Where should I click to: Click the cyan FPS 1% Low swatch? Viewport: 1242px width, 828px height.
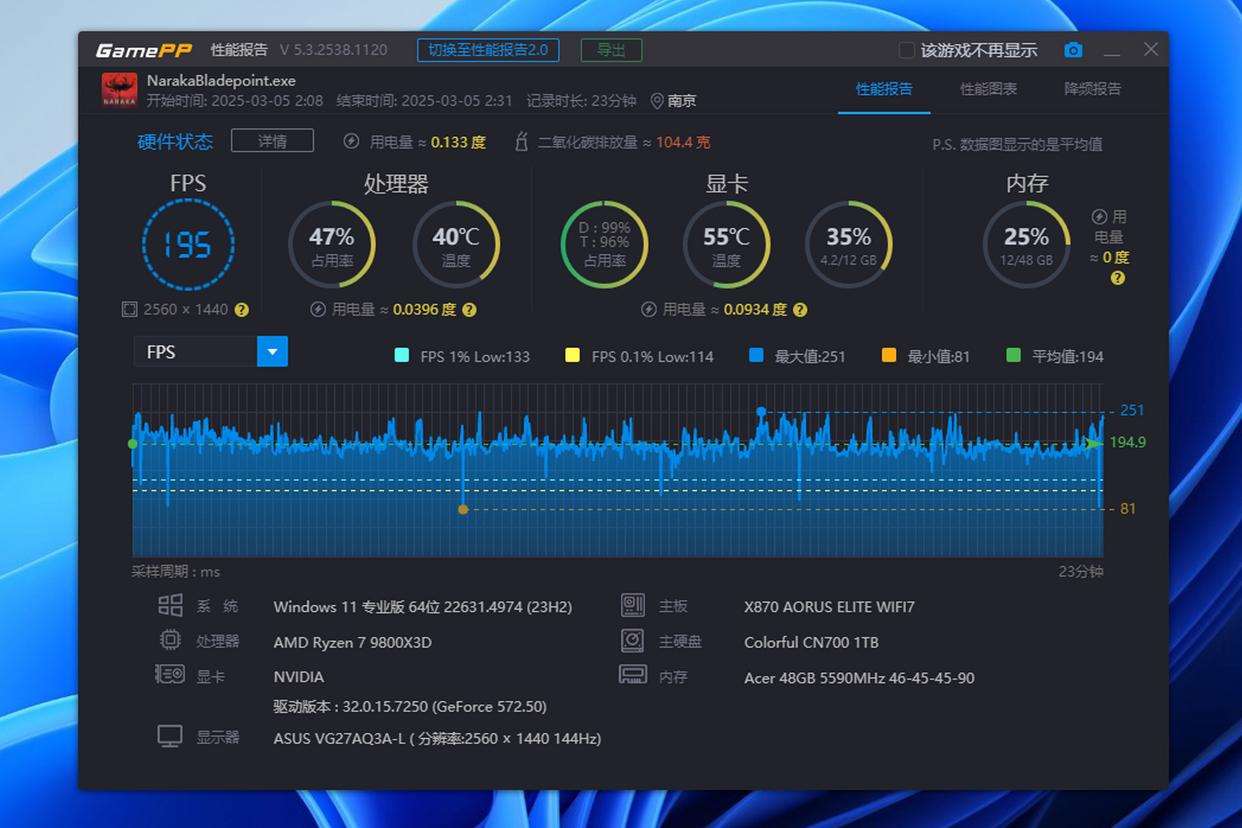tap(402, 355)
